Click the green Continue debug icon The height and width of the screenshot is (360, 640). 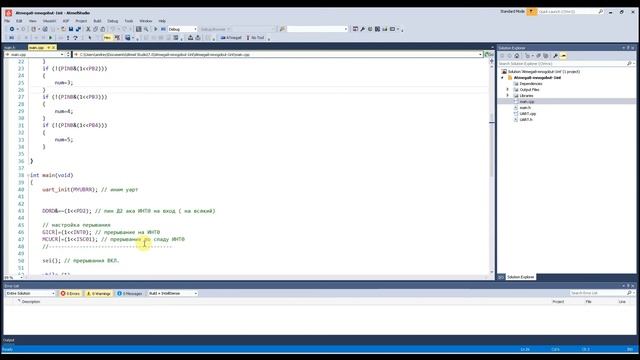pos(50,38)
